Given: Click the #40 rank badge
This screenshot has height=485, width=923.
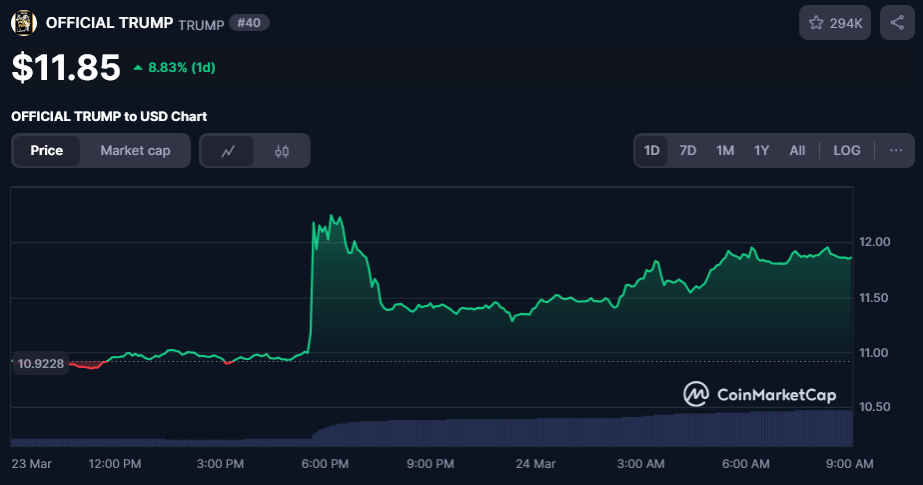Looking at the screenshot, I should coord(249,23).
